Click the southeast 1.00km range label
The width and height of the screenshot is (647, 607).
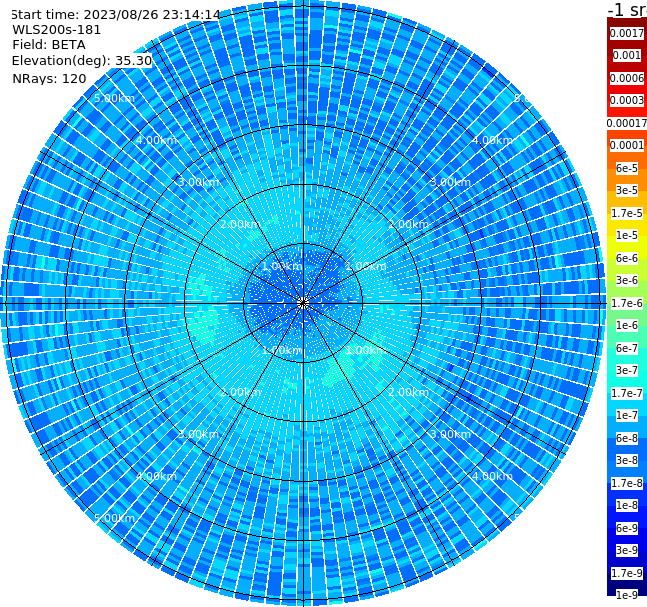click(366, 350)
